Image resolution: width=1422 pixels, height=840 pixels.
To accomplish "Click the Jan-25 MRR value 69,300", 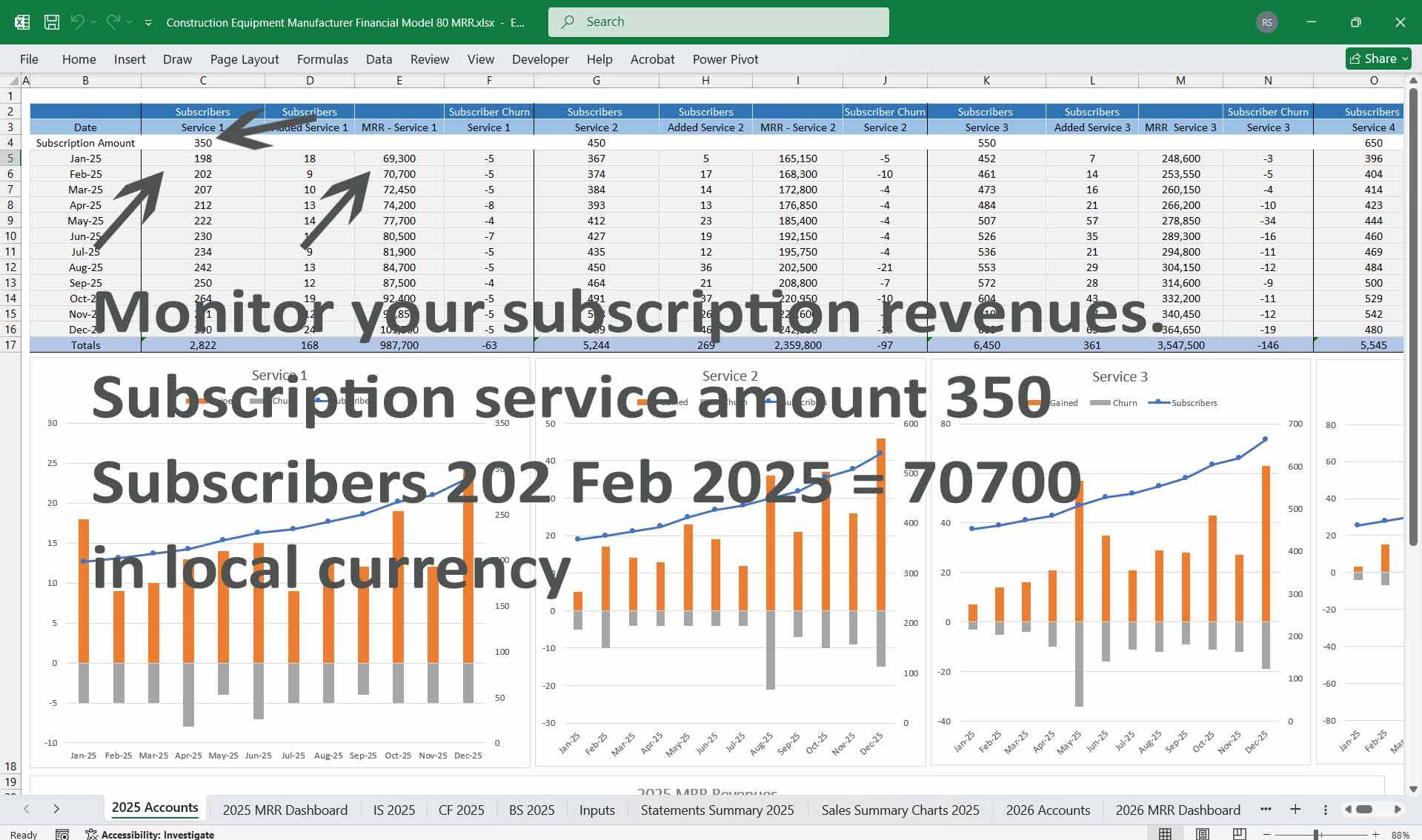I will point(399,159).
